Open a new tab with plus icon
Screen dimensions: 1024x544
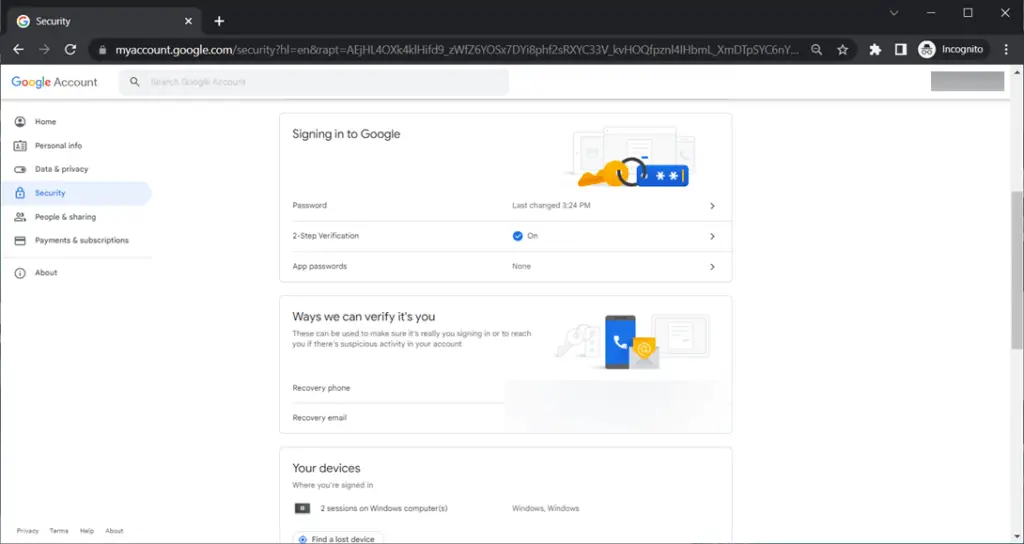[219, 21]
